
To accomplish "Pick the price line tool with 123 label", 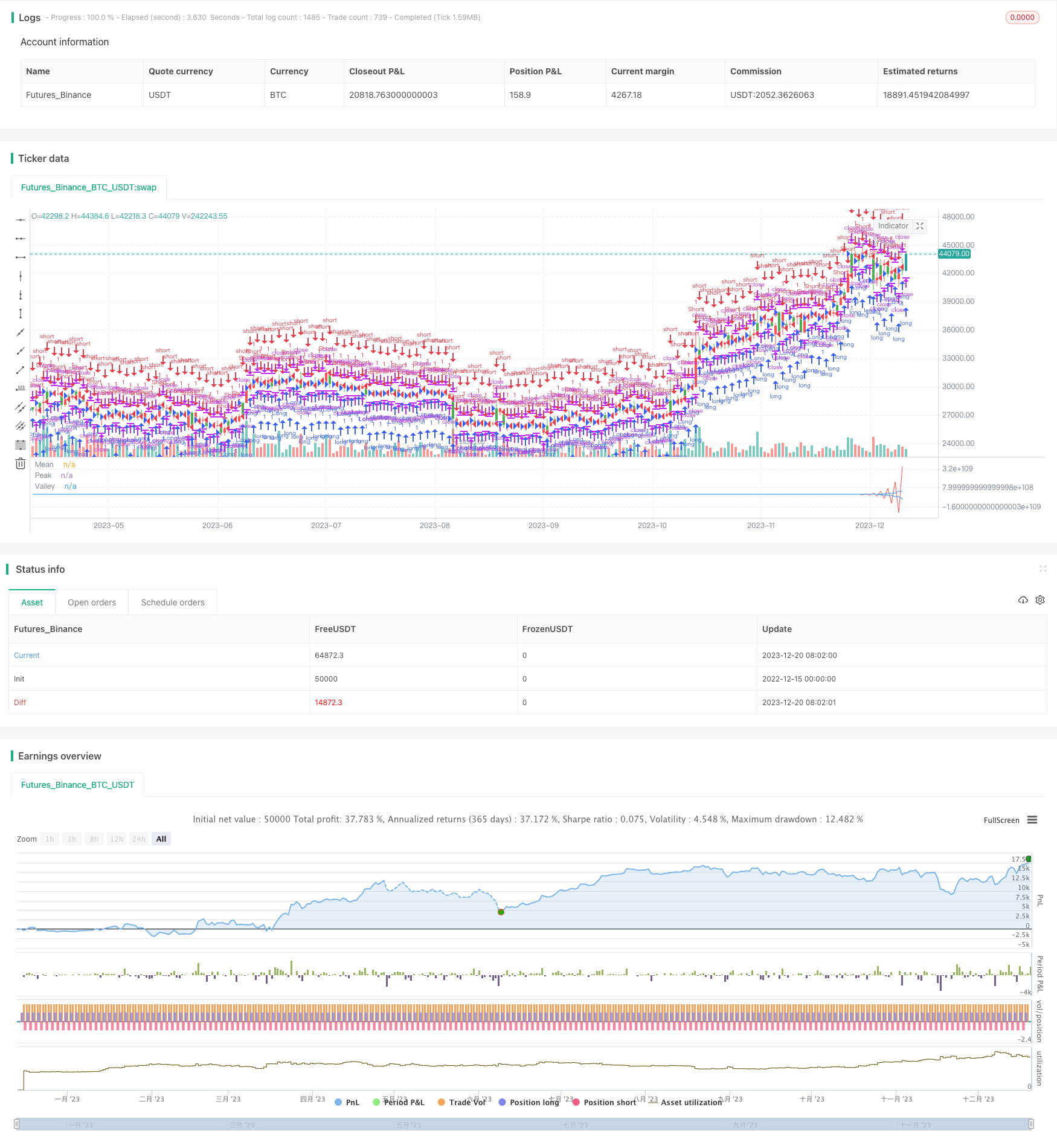I will point(21,388).
